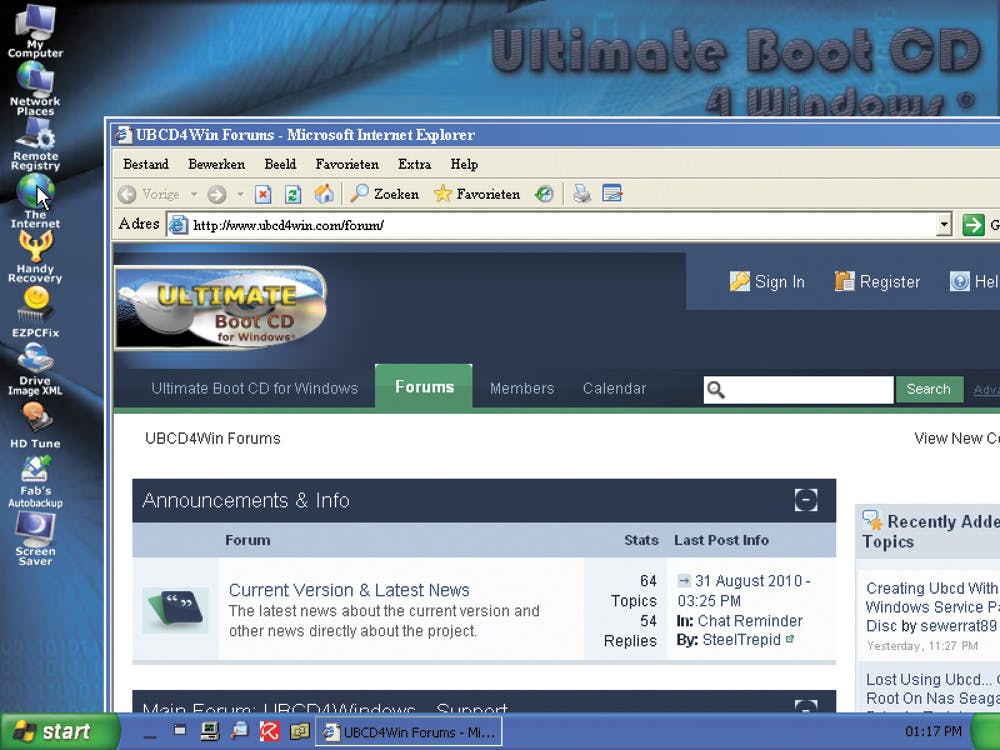This screenshot has width=1000, height=750.
Task: Click Zoeken search toolbar button
Action: (385, 194)
